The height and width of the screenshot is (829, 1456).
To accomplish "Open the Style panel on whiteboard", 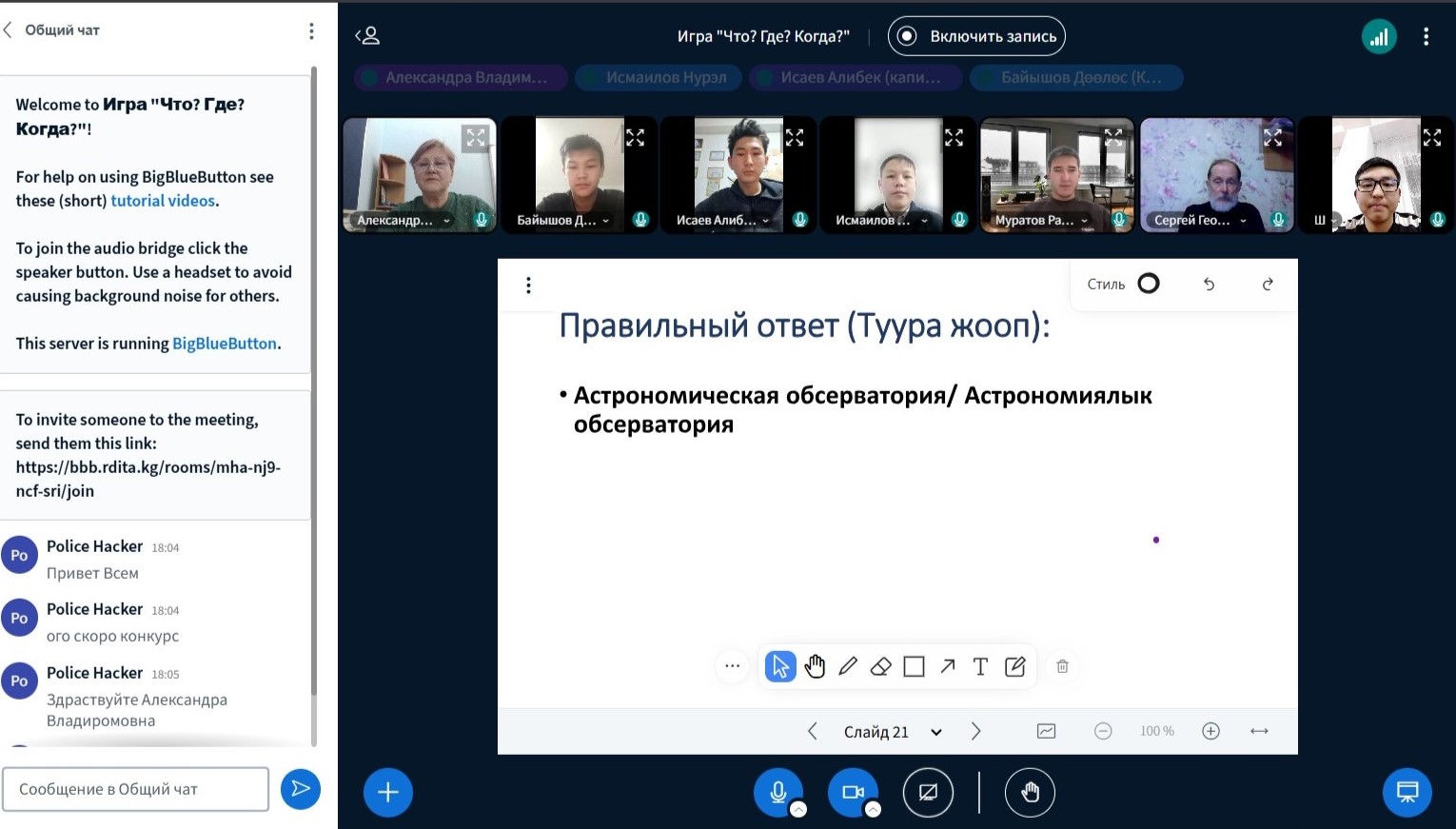I will point(1123,284).
